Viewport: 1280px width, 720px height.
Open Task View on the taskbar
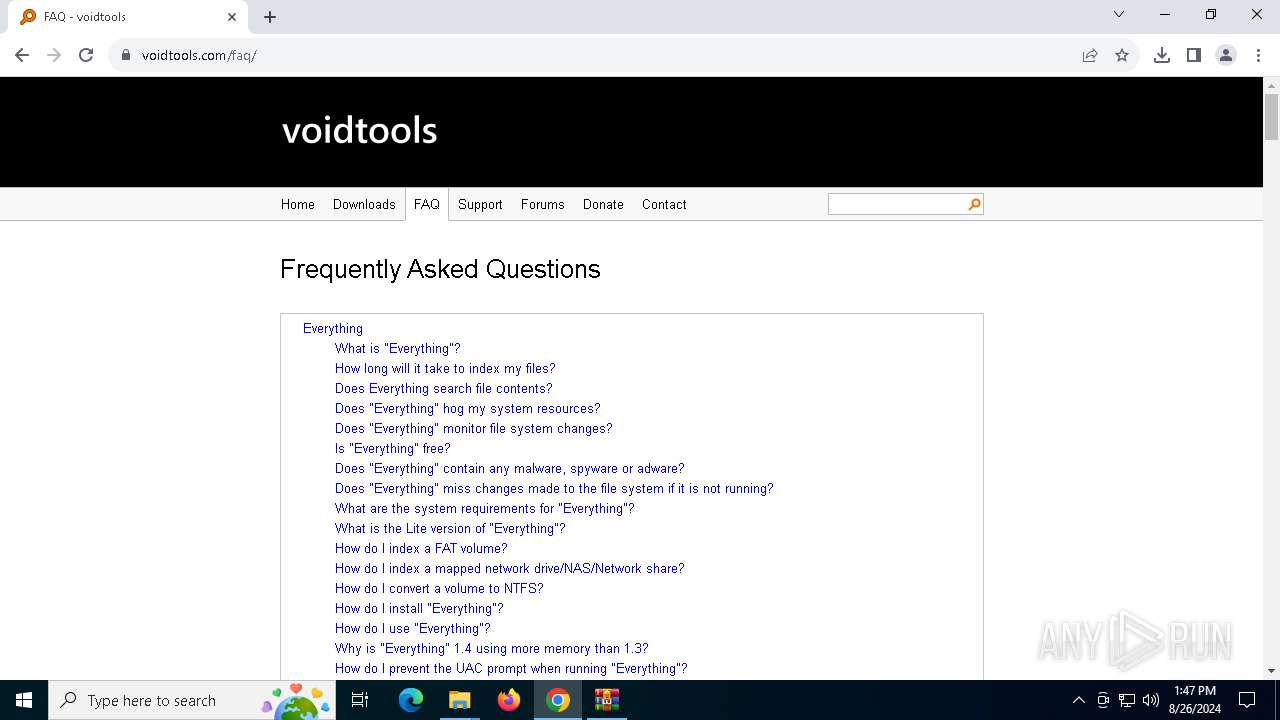point(360,700)
